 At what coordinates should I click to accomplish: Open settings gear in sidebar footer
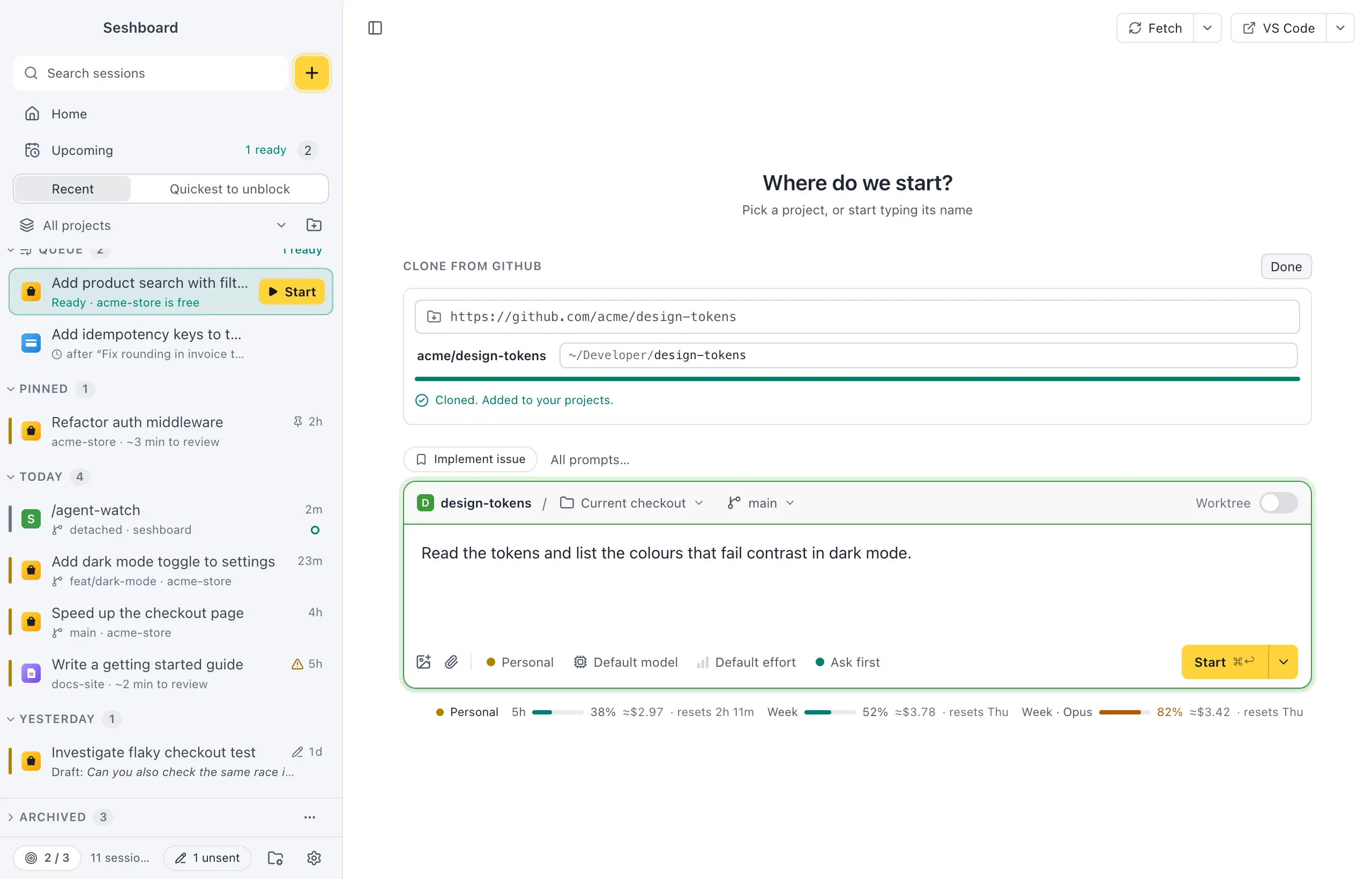pos(314,858)
